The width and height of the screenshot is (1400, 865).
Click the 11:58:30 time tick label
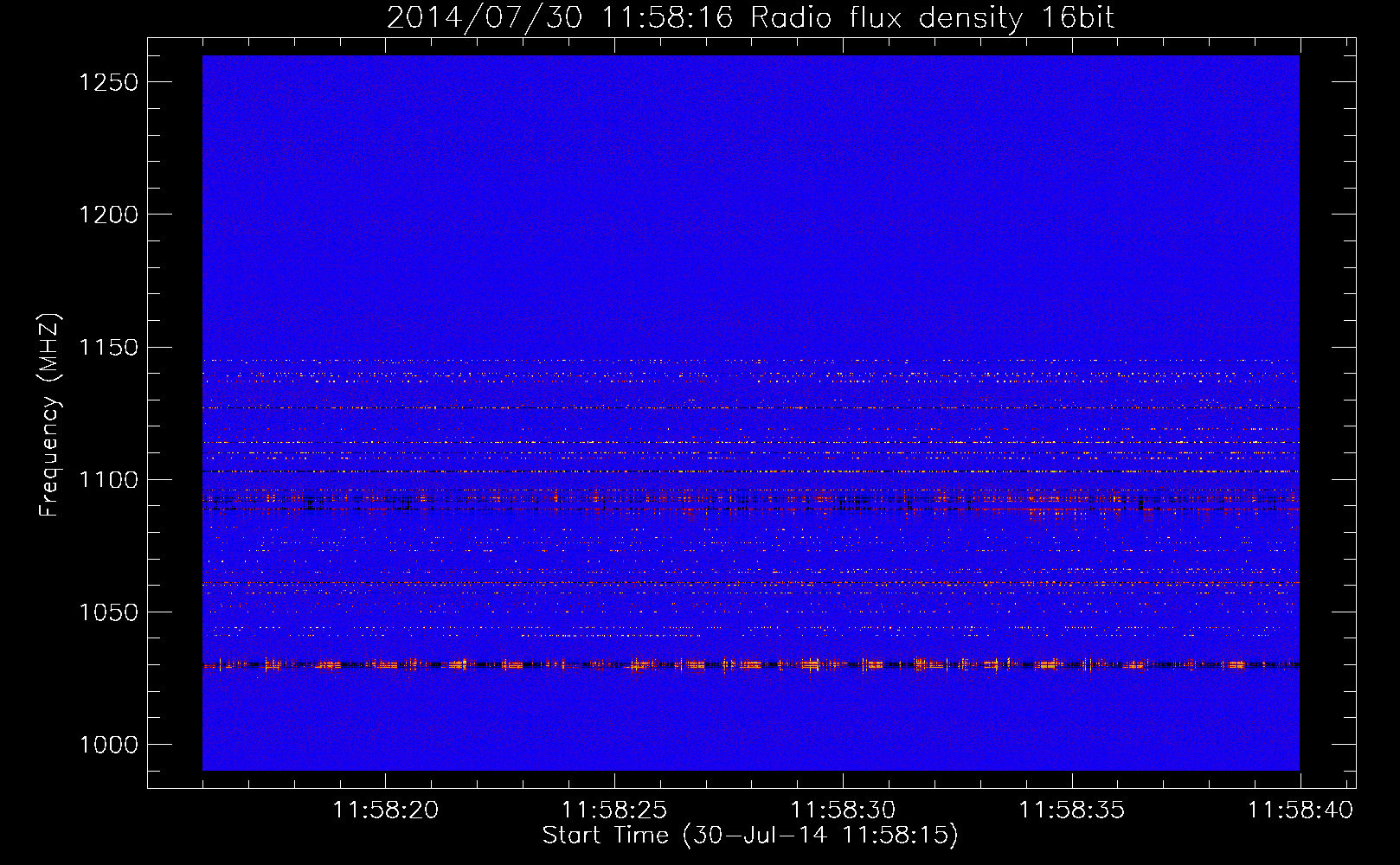coord(843,811)
